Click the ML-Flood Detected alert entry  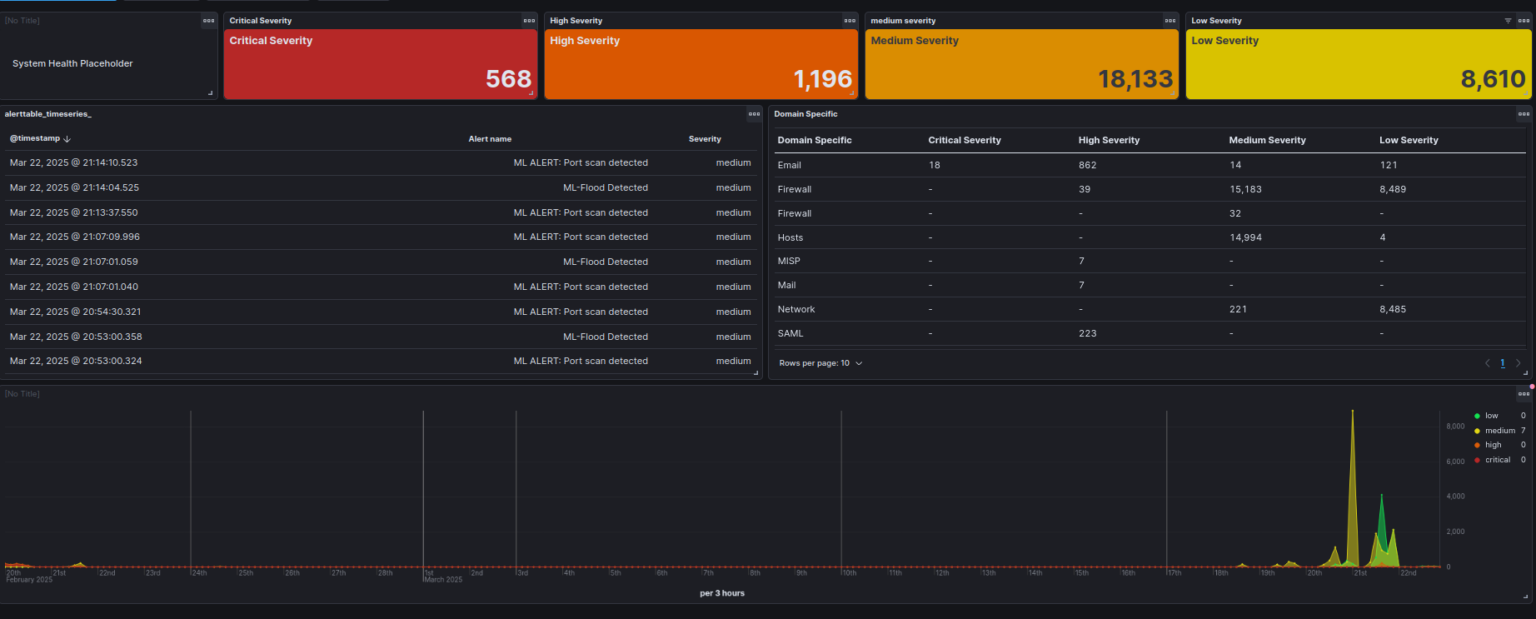(x=605, y=187)
